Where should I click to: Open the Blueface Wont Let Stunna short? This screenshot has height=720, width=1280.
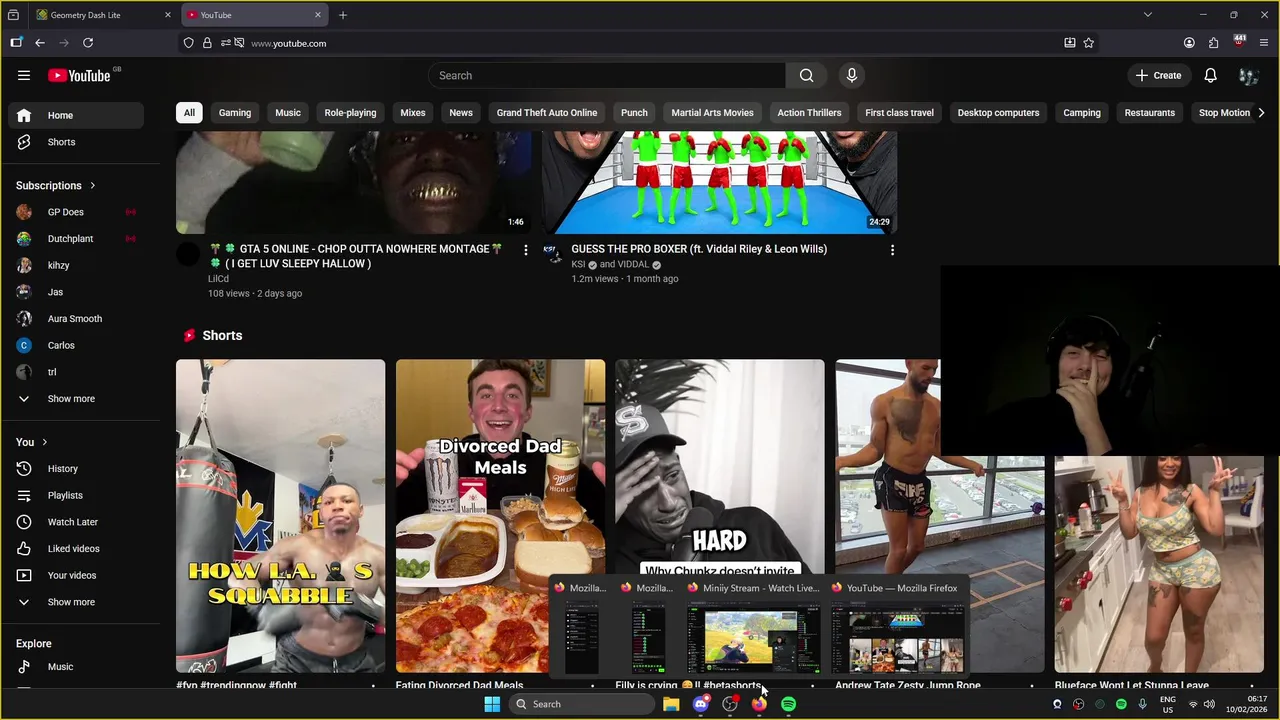tap(1159, 564)
